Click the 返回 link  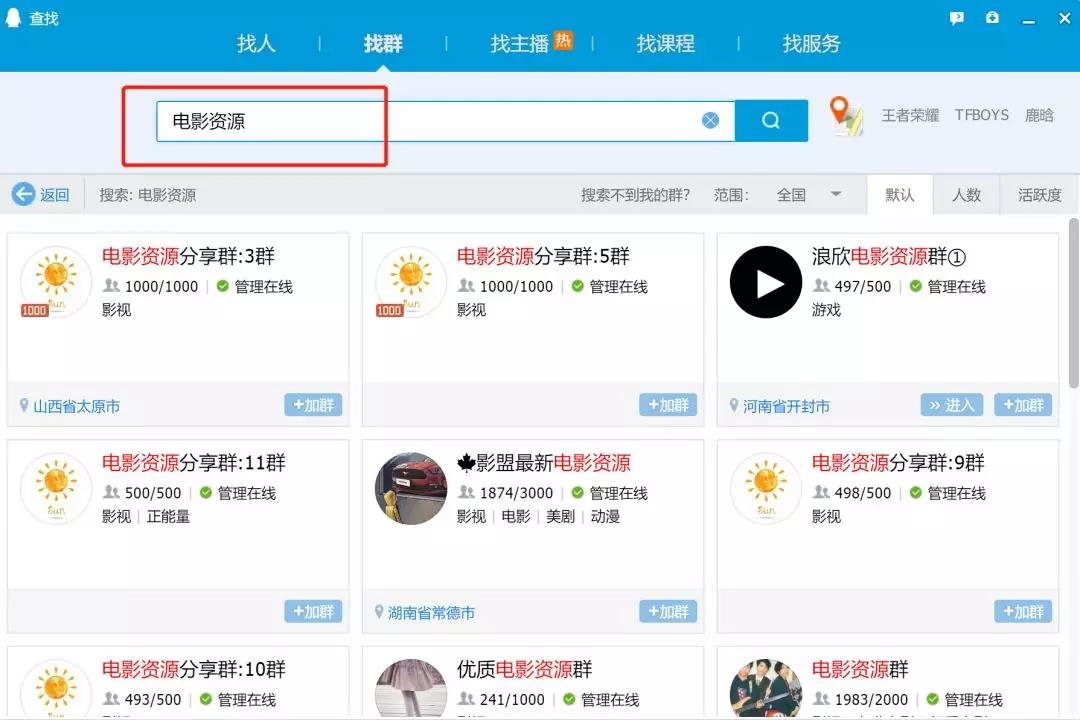54,195
